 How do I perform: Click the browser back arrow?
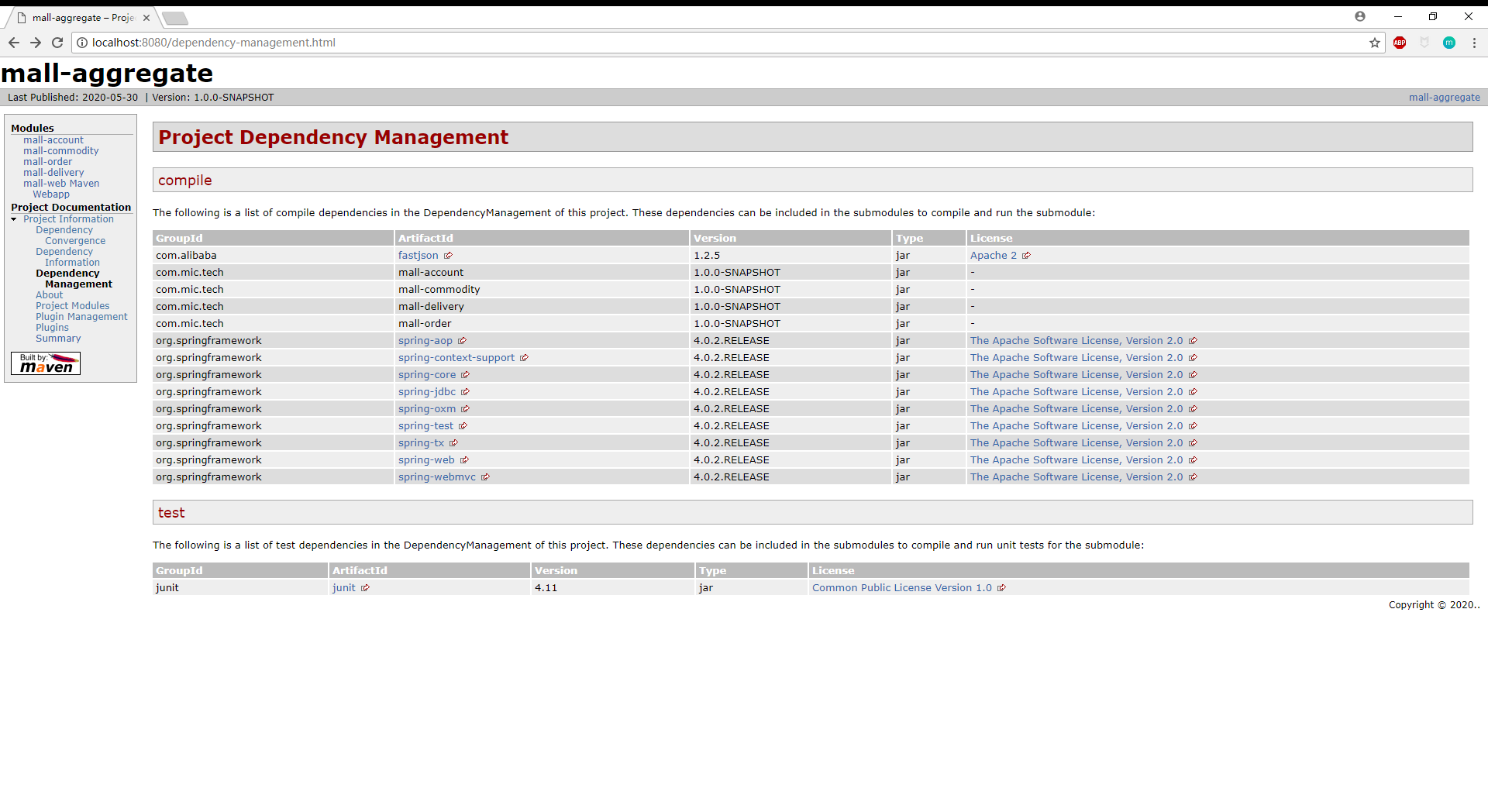point(14,43)
